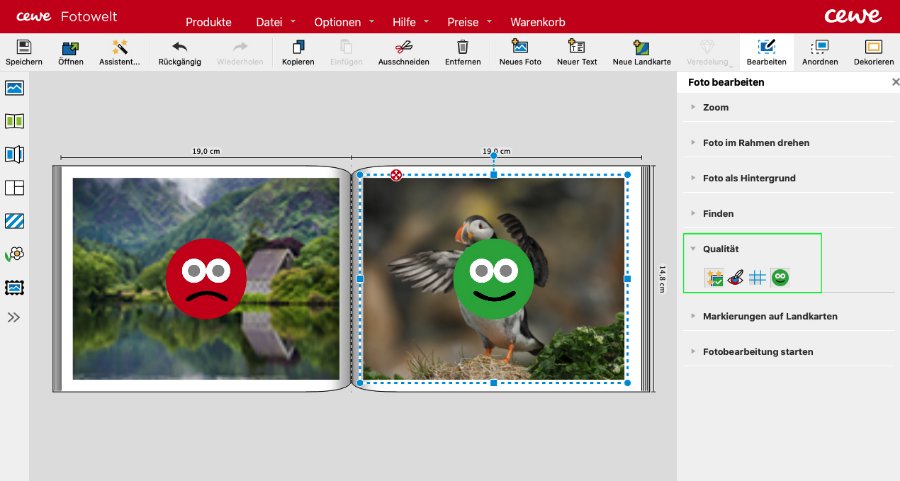Open the Assistent wizard tool
900x481 pixels.
(120, 47)
